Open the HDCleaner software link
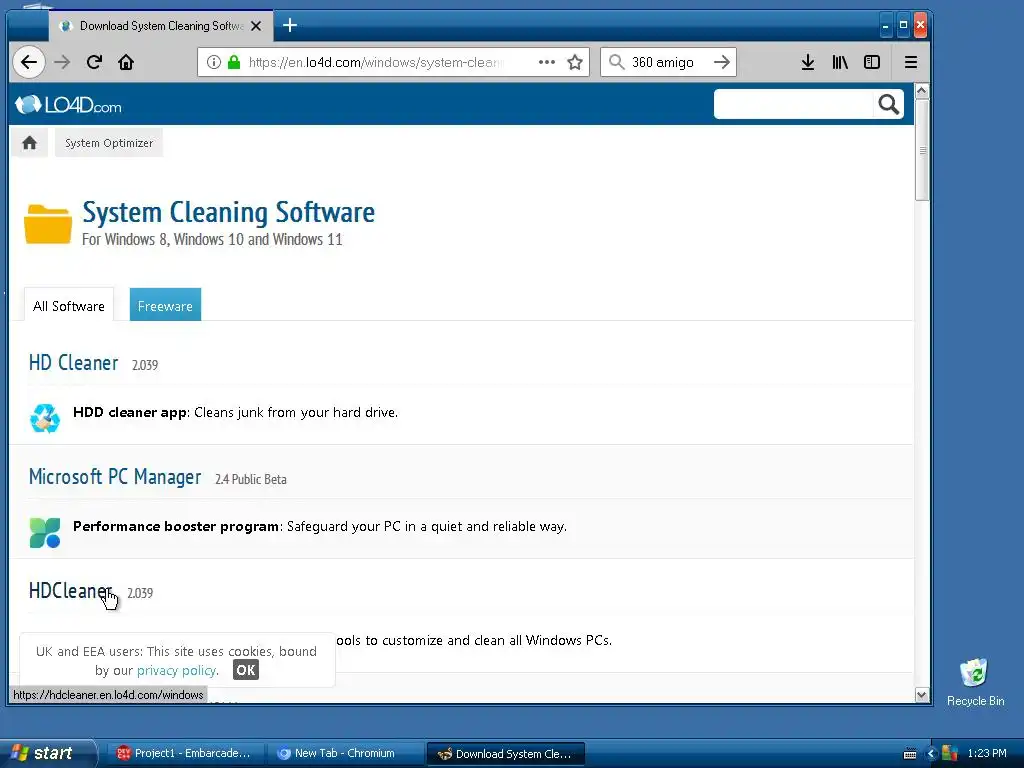Image resolution: width=1024 pixels, height=768 pixels. [x=71, y=590]
